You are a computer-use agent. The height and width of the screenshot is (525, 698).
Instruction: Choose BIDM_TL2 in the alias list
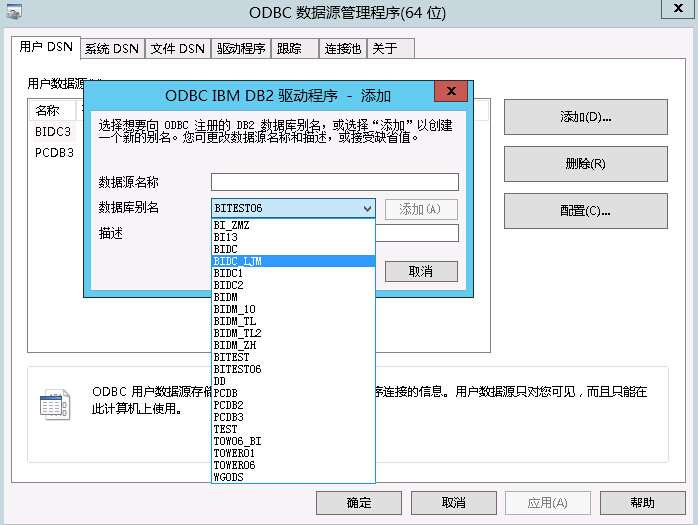pos(293,334)
